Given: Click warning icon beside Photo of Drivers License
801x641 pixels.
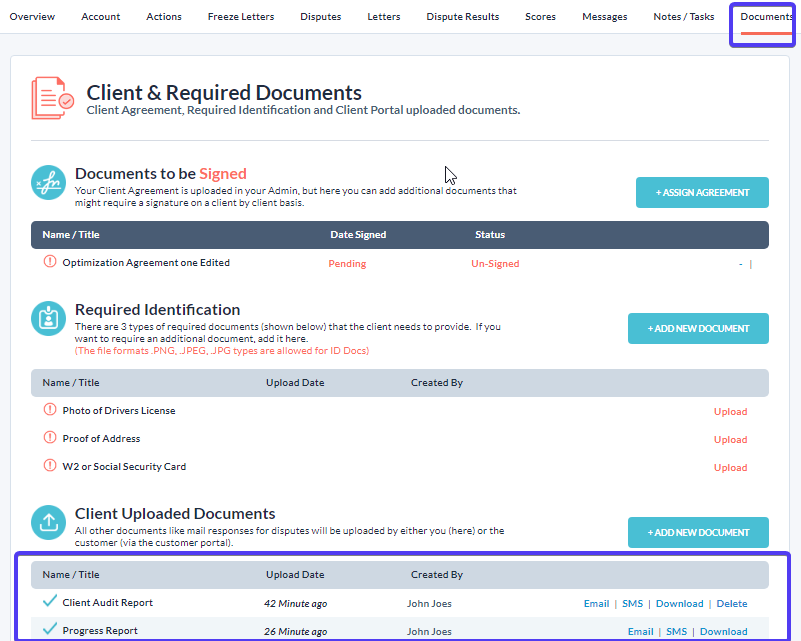Looking at the screenshot, I should point(50,410).
